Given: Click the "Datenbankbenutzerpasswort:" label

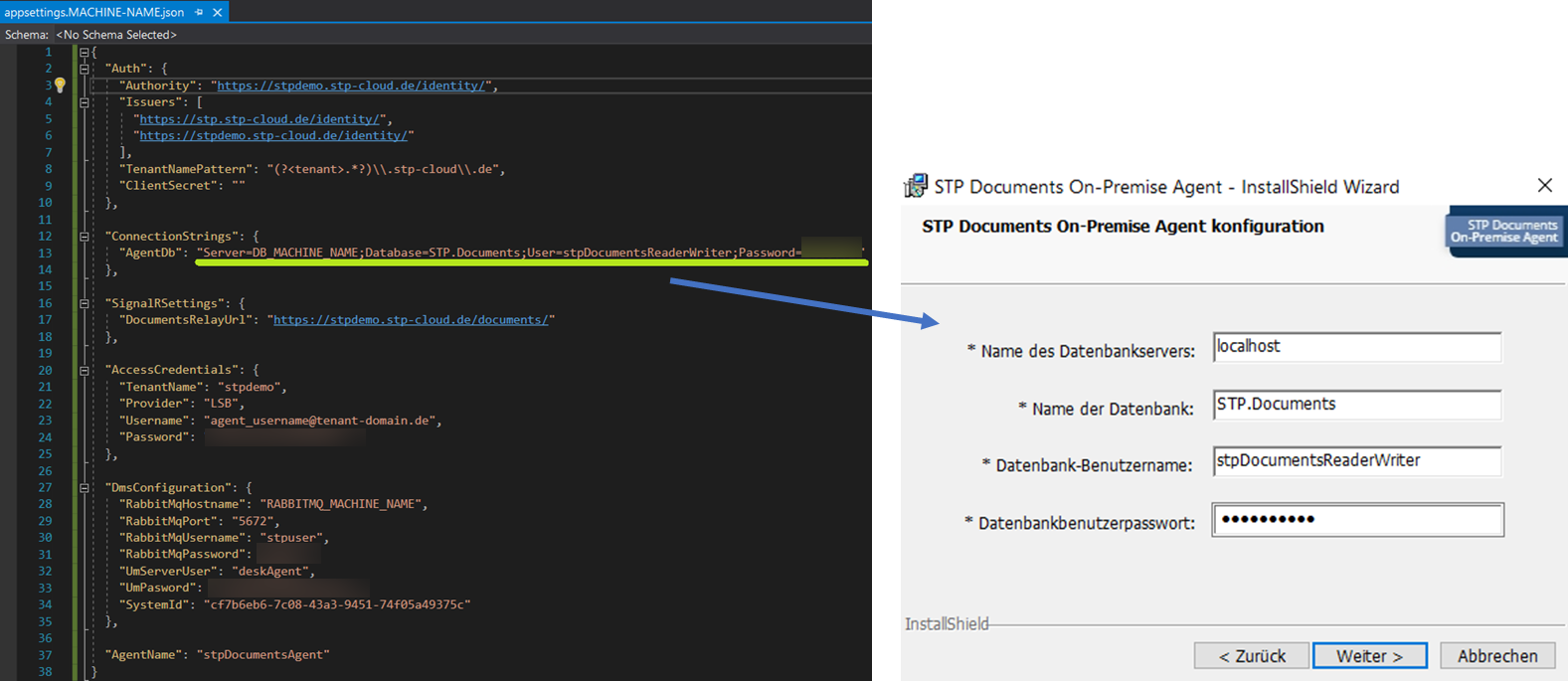Looking at the screenshot, I should (x=1087, y=523).
